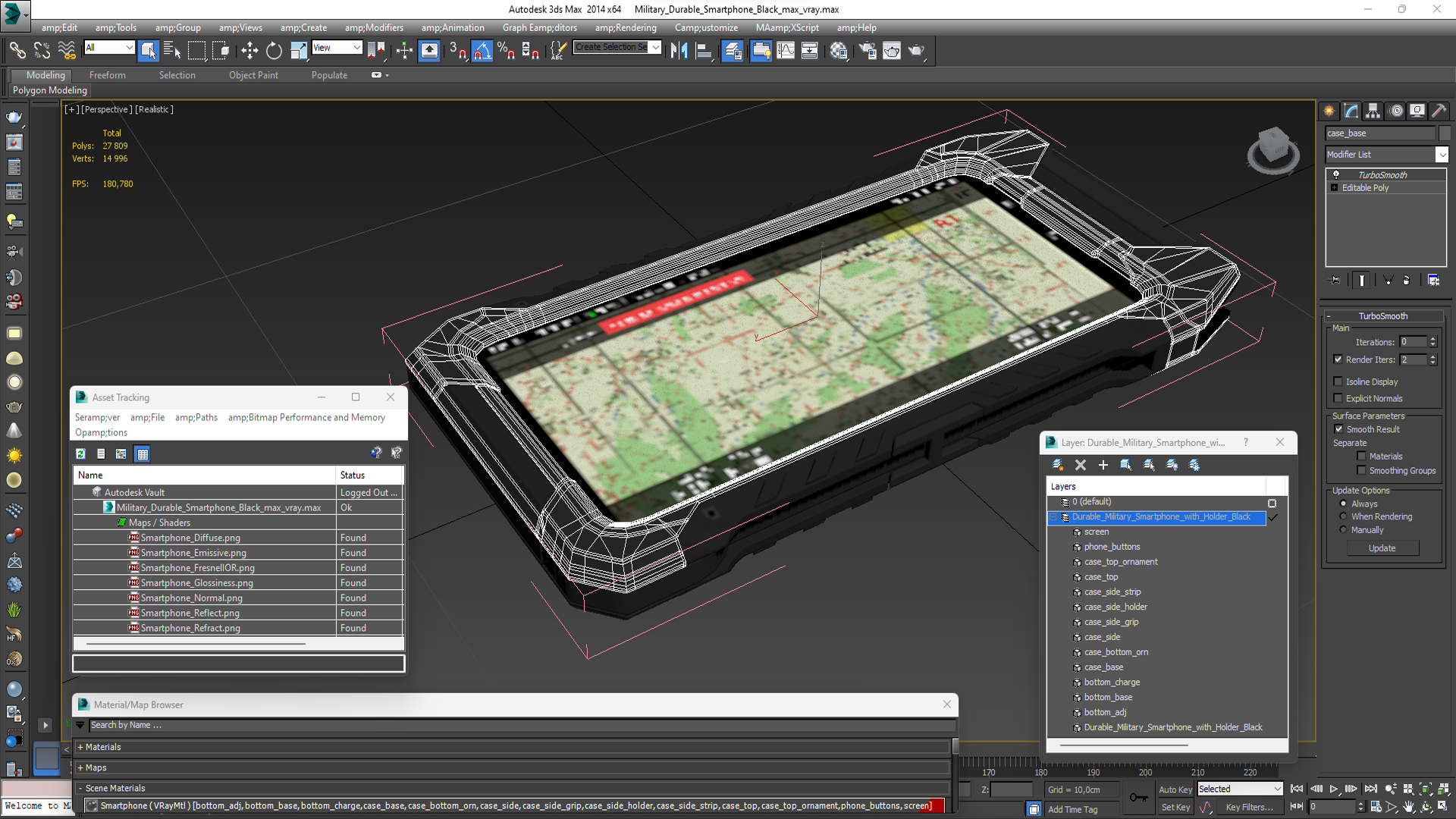Viewport: 1456px width, 819px height.
Task: Click Add Time Tag in status bar
Action: pyautogui.click(x=1072, y=809)
